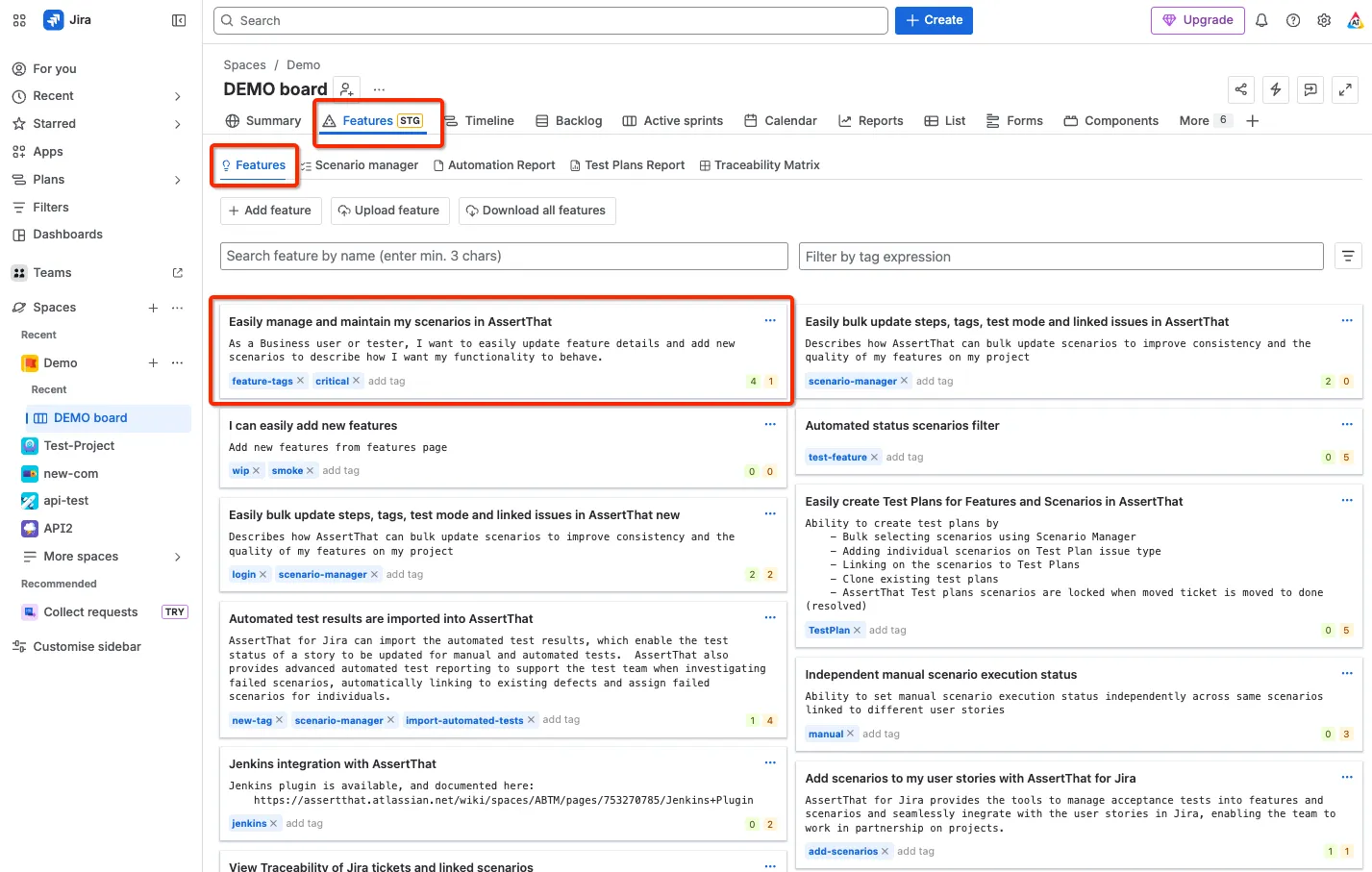Switch to the Scenario manager tab
Image resolution: width=1372 pixels, height=872 pixels.
coord(360,165)
